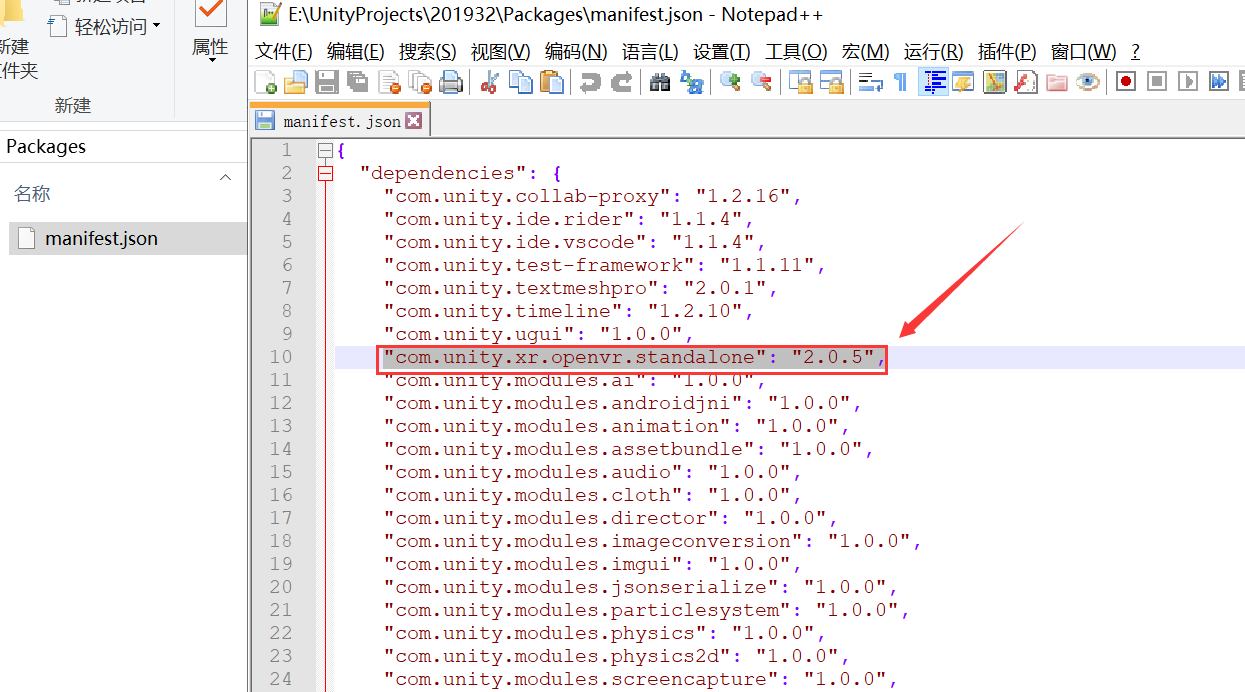
Task: Close the current document via toolbar icon
Action: pyautogui.click(x=390, y=82)
